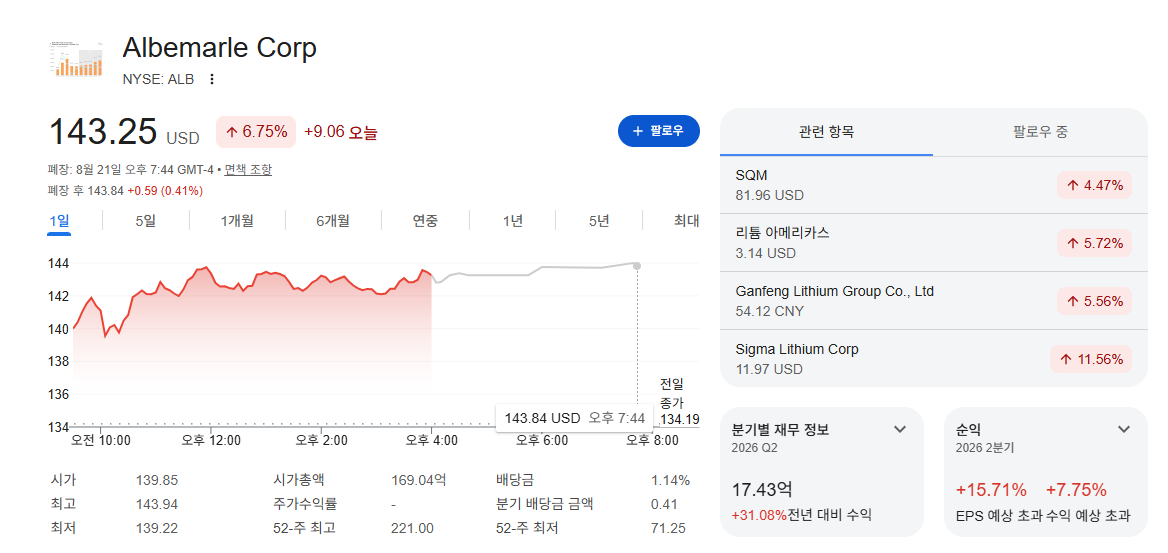Viewport: 1168px width, 553px height.
Task: Click the 6.75% up-arrow change badge
Action: [x=256, y=132]
